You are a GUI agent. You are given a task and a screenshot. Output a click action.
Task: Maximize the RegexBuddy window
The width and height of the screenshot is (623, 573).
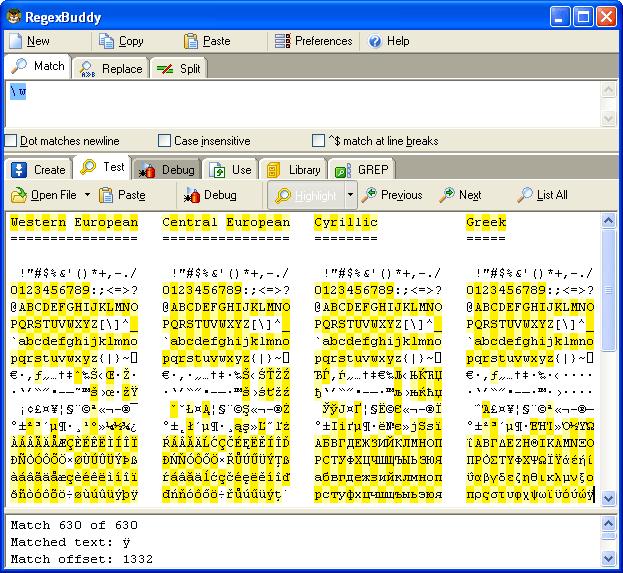(x=583, y=17)
